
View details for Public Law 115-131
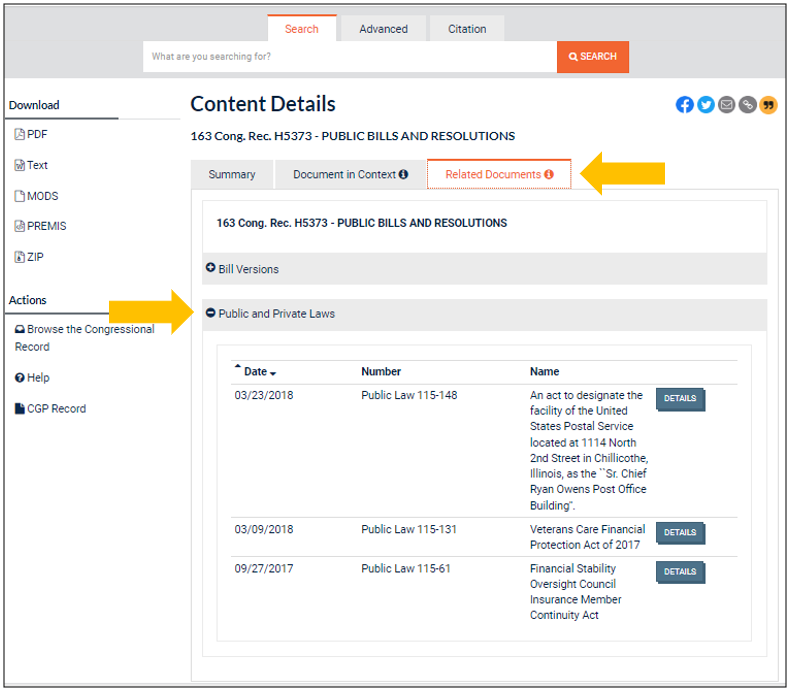[x=680, y=533]
